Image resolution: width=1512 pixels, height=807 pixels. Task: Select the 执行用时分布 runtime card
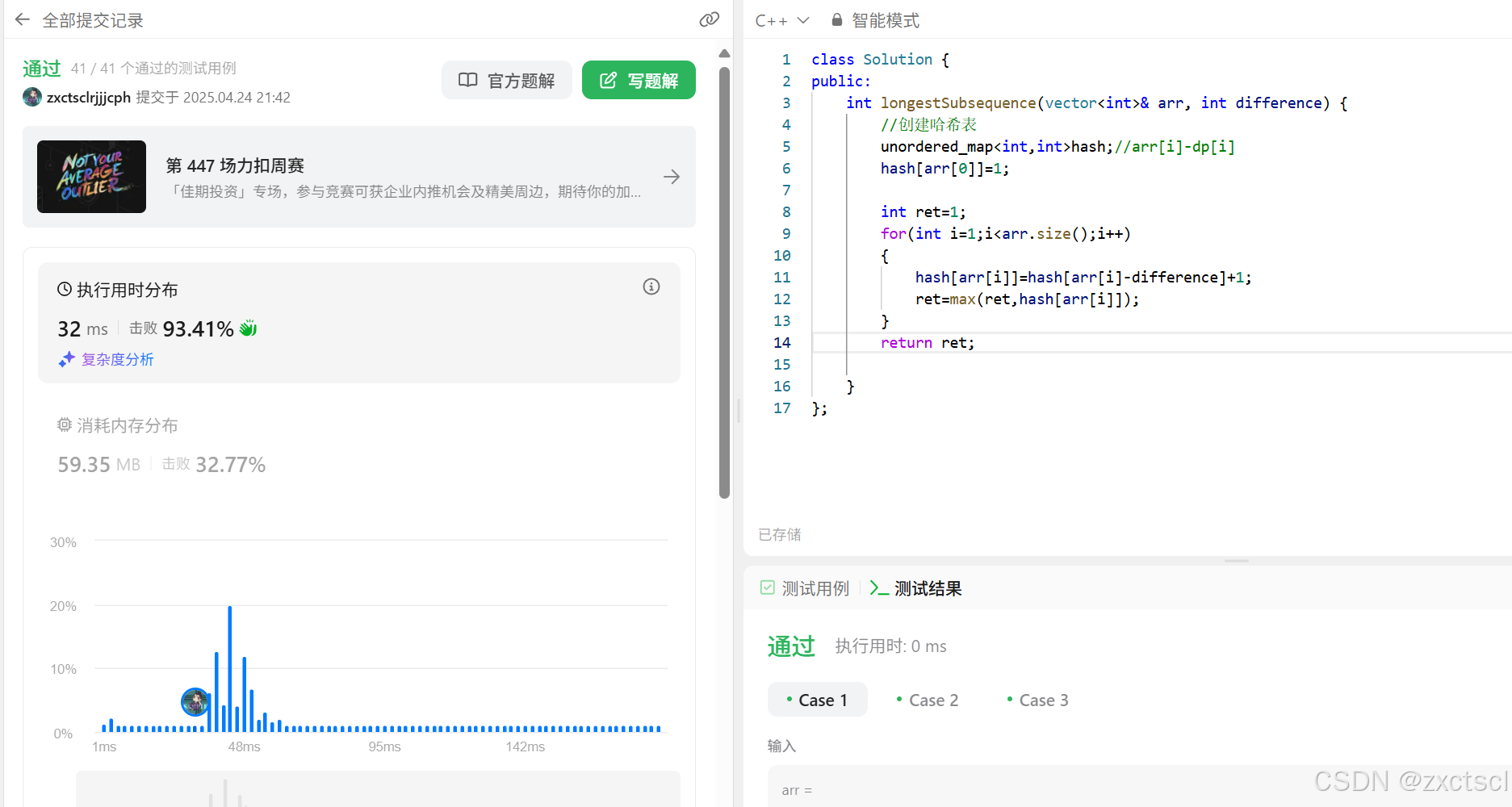[x=359, y=323]
